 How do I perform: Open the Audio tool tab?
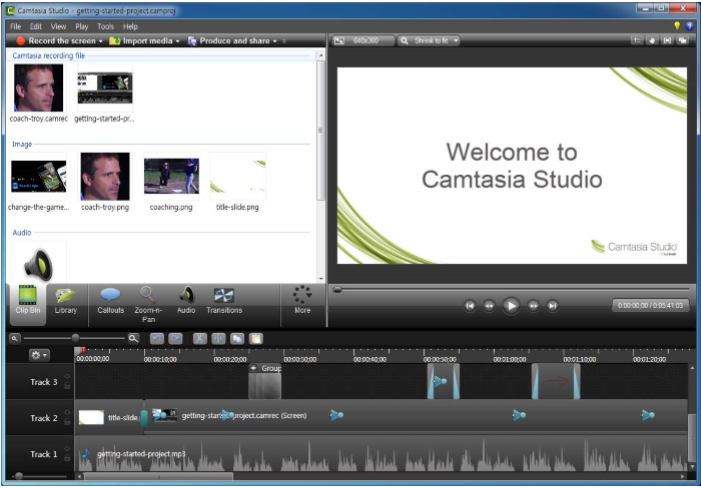coord(186,300)
